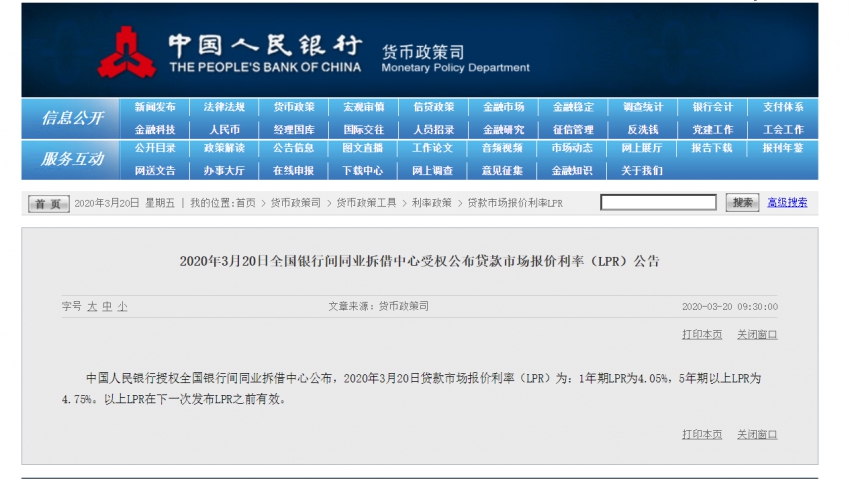Select 征信管理 menu item
850x479 pixels.
tap(573, 130)
